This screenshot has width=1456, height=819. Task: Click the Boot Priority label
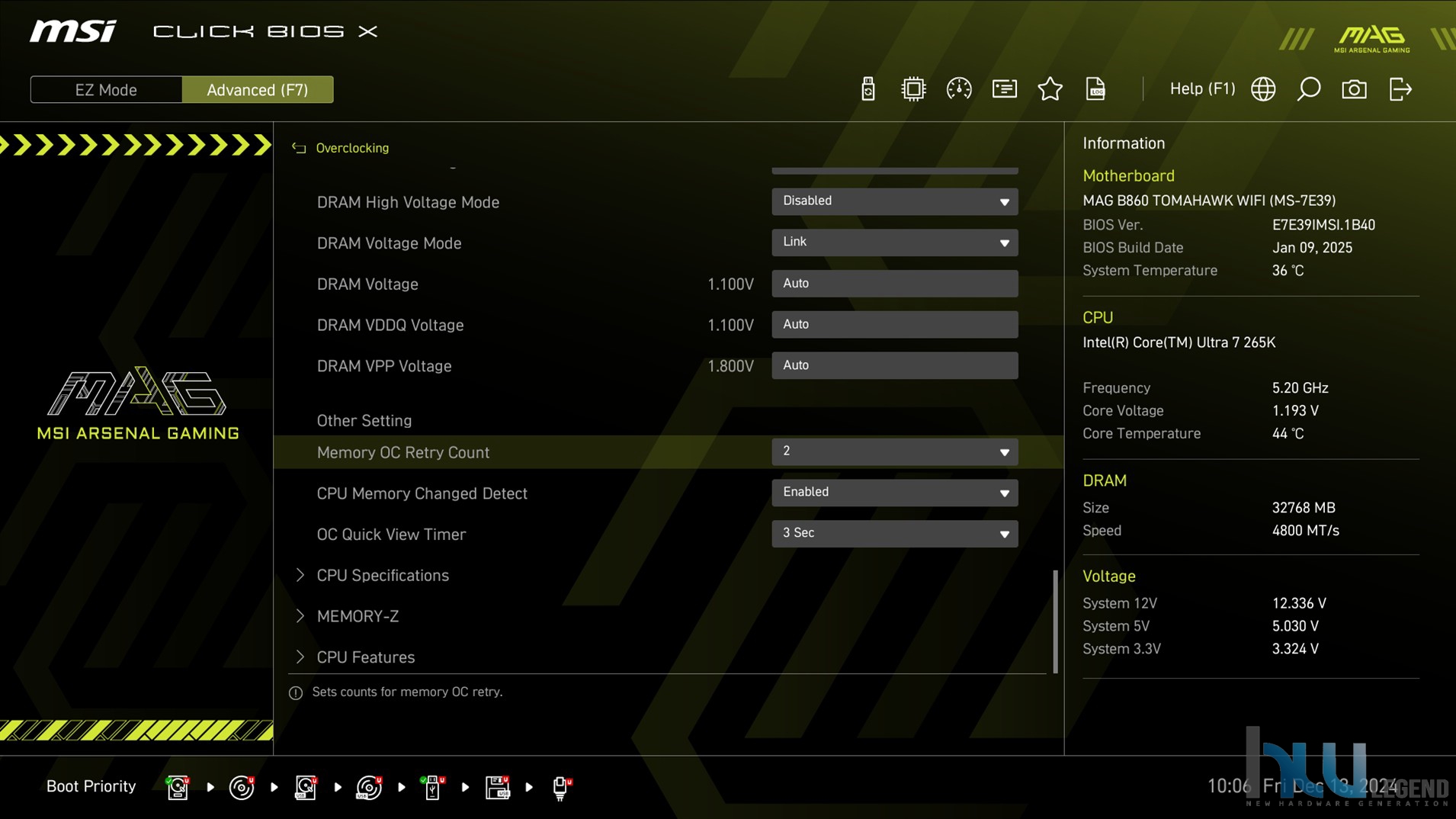click(91, 786)
